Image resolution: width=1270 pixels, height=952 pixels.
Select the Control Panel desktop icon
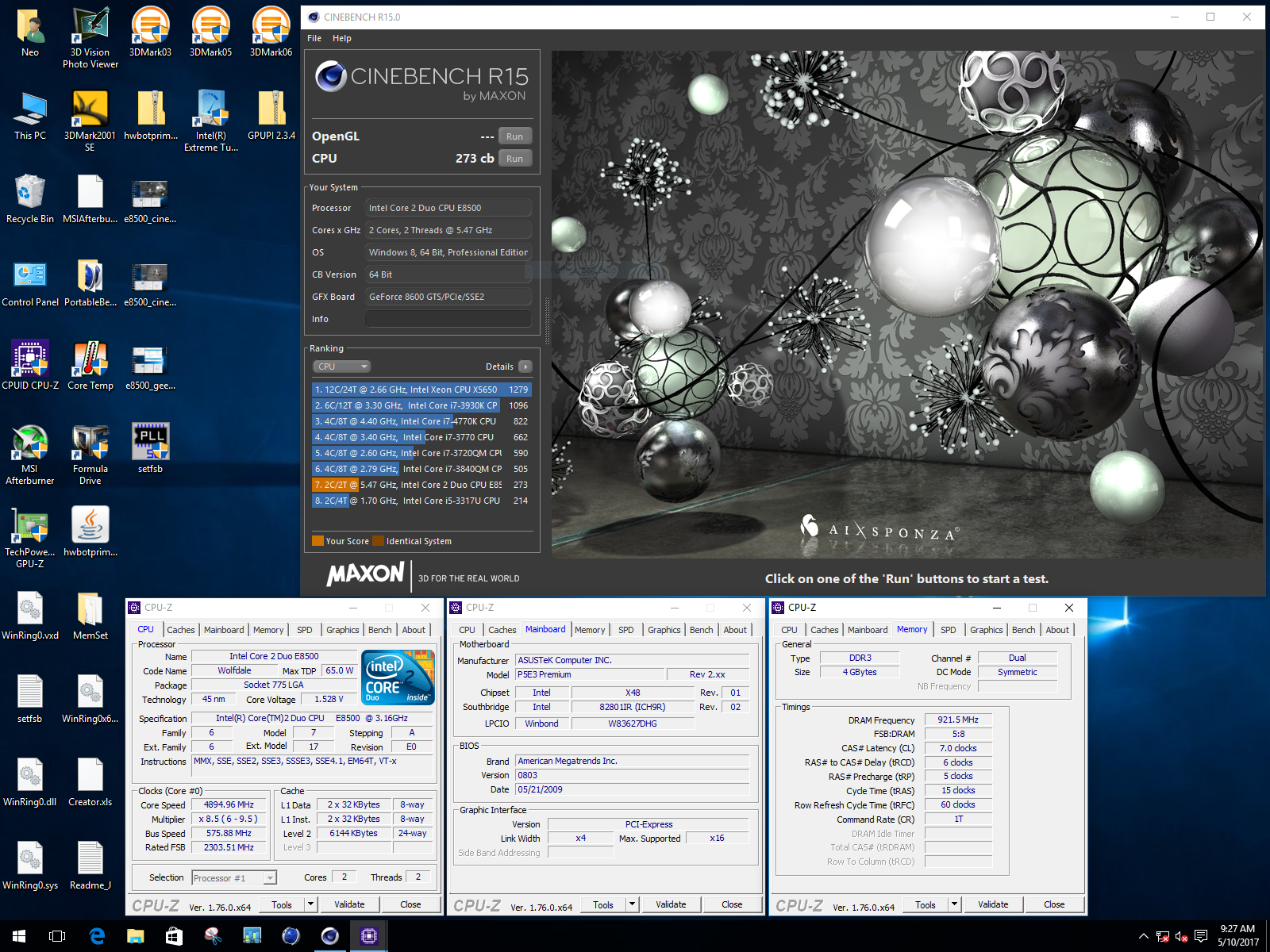click(x=30, y=282)
